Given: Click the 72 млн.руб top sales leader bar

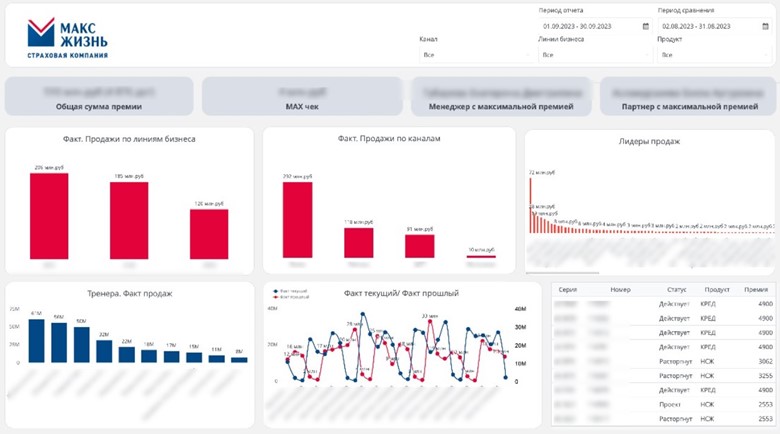Looking at the screenshot, I should click(x=530, y=205).
